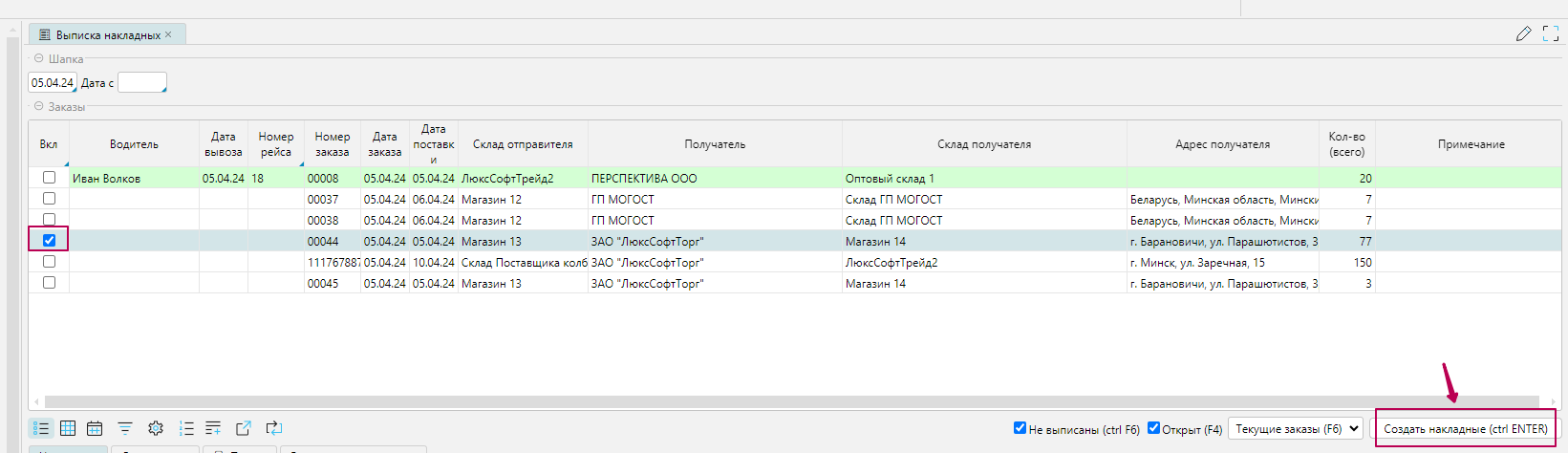This screenshot has height=453, width=1568.
Task: Open the filter funnel icon
Action: 125,428
